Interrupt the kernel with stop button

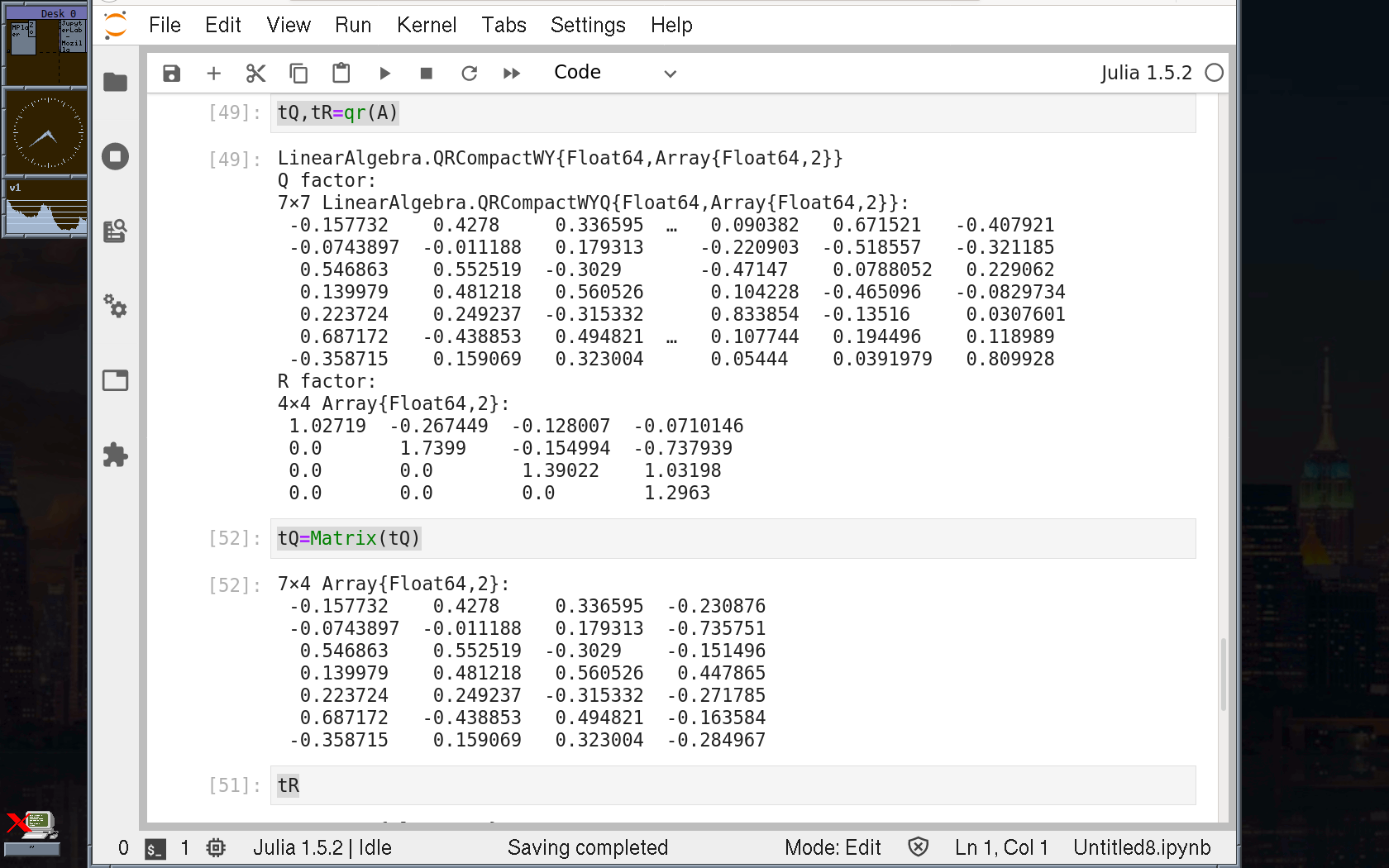pos(427,74)
